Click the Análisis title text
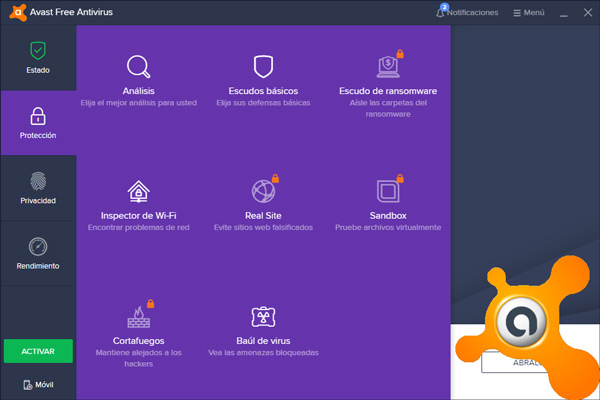The width and height of the screenshot is (600, 400). [x=139, y=91]
